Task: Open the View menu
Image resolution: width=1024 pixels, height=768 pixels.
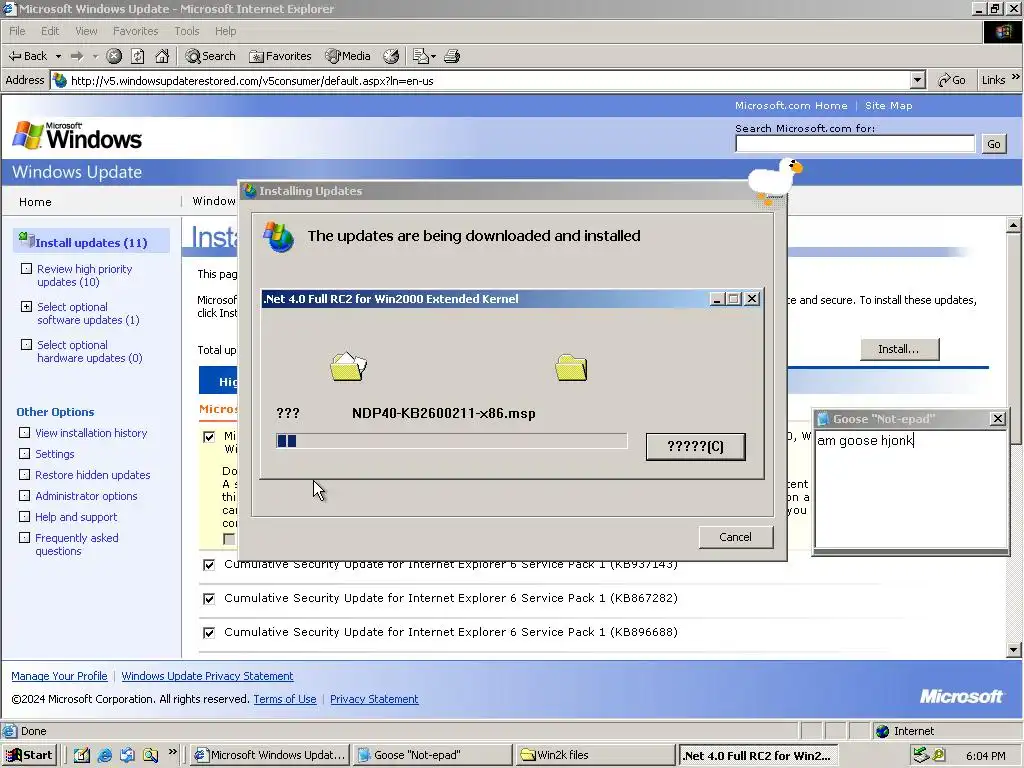Action: click(x=86, y=31)
